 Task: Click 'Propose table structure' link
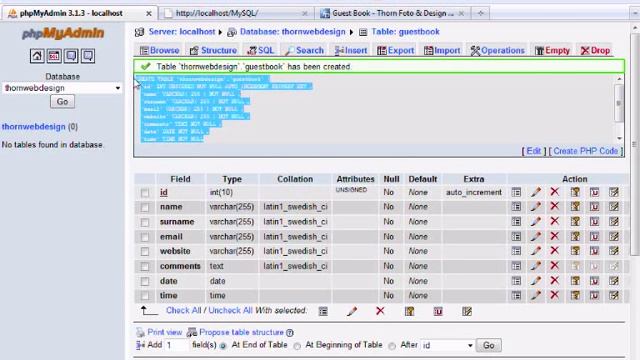point(241,332)
